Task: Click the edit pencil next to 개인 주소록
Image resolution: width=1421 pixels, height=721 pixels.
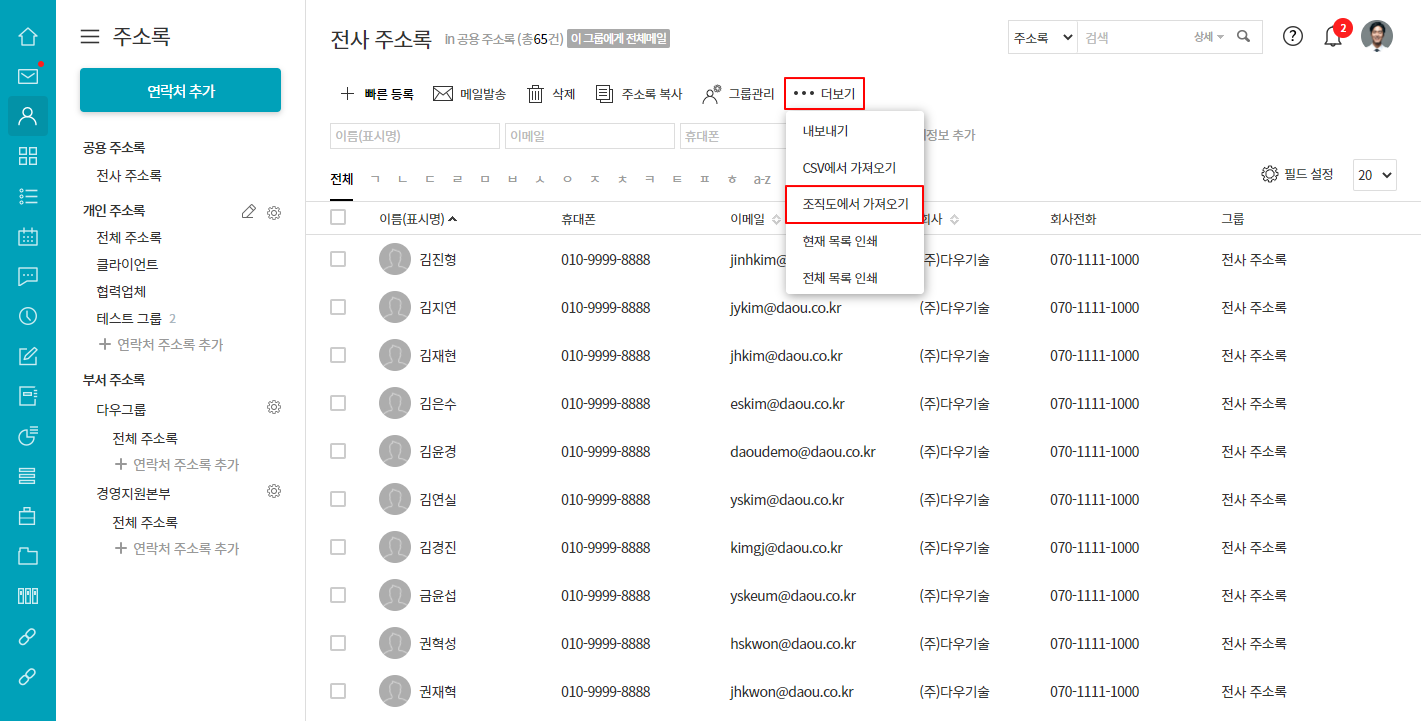Action: coord(249,211)
